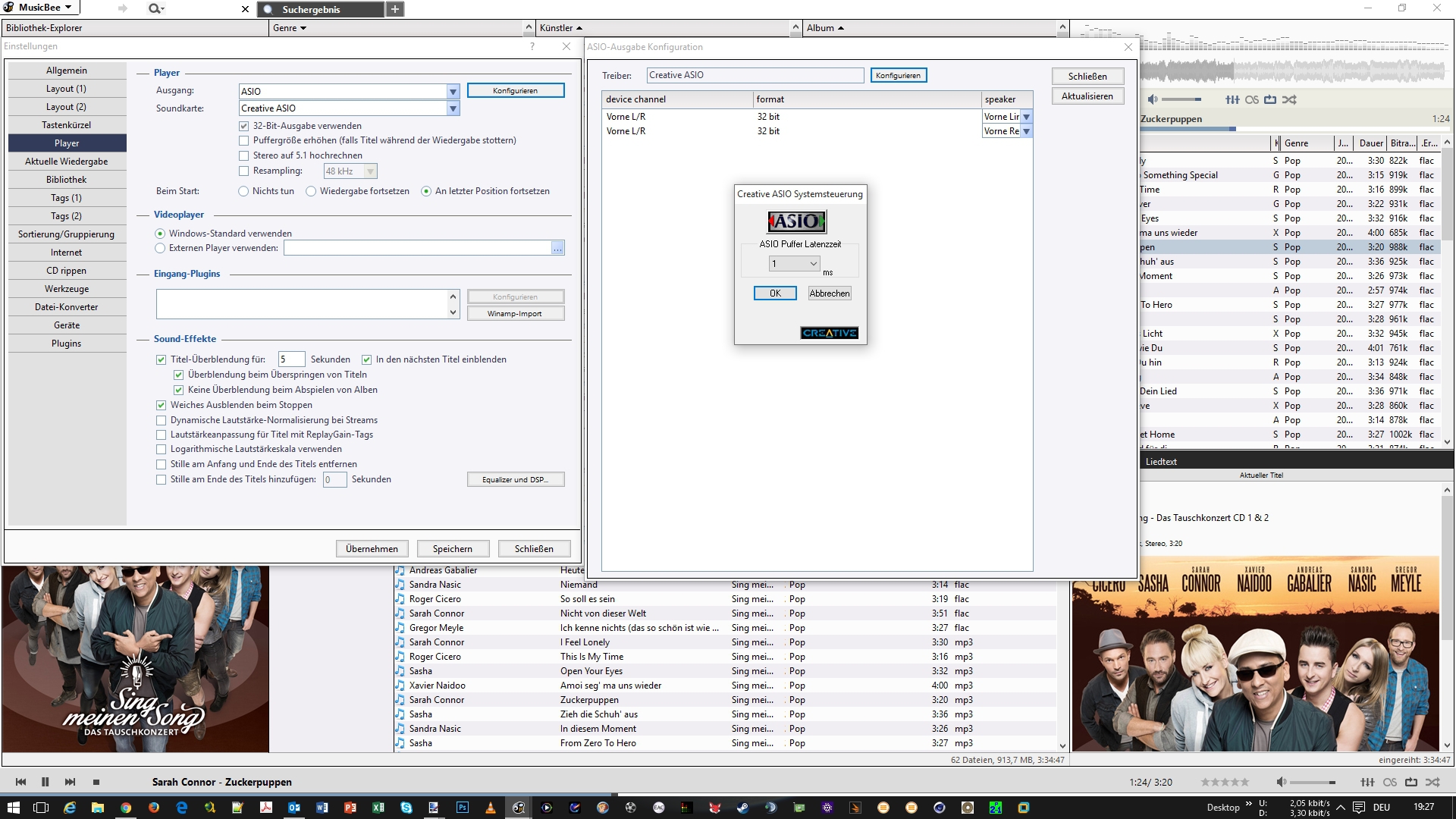Enable the Resampling checkbox
The height and width of the screenshot is (819, 1456).
tap(243, 171)
